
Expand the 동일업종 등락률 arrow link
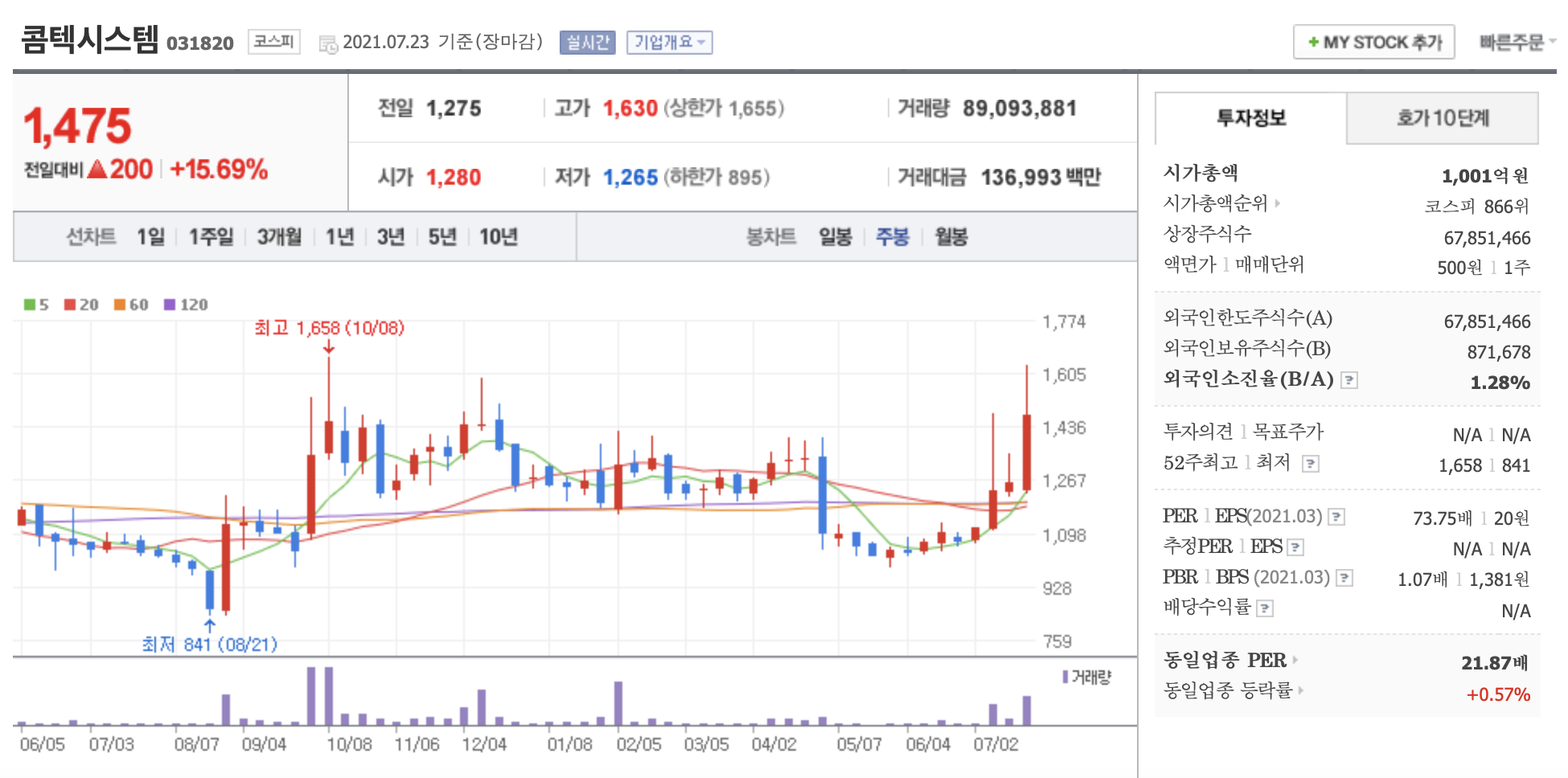coord(1300,690)
